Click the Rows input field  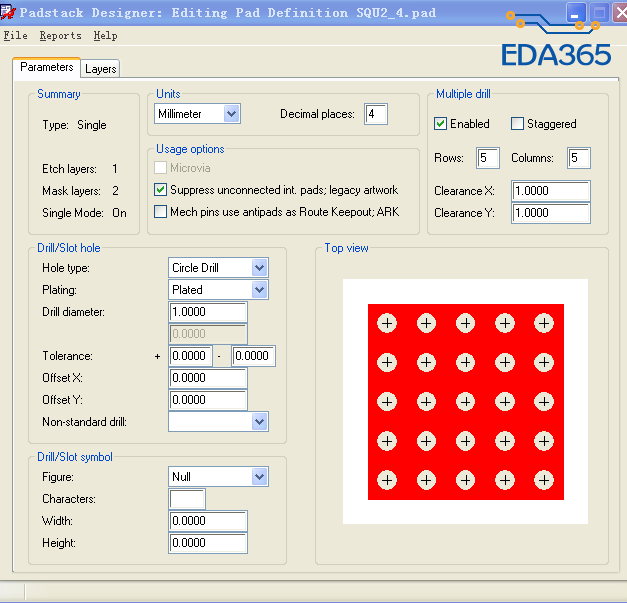click(487, 158)
